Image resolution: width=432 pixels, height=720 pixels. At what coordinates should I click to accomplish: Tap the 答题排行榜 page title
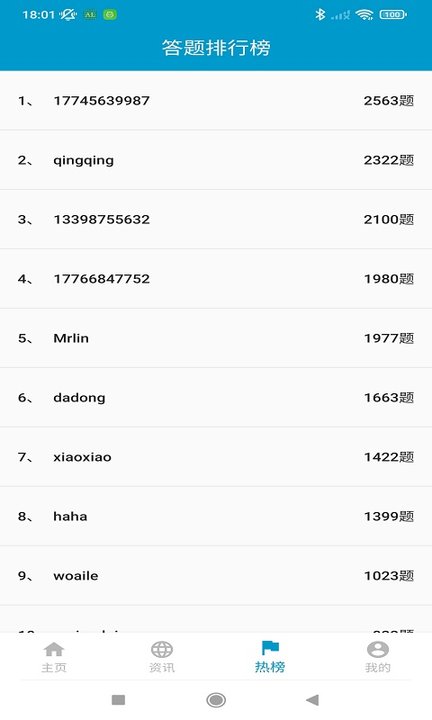coord(216,48)
